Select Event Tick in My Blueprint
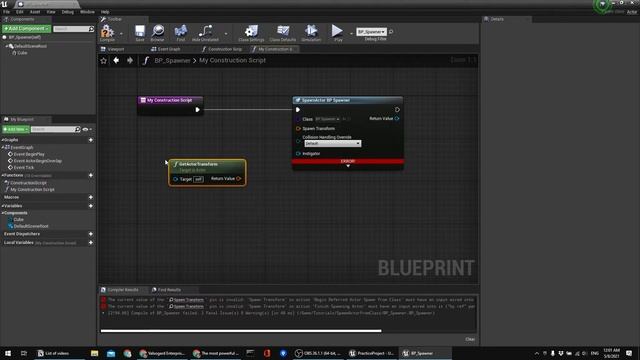640x360 pixels. click(x=24, y=167)
